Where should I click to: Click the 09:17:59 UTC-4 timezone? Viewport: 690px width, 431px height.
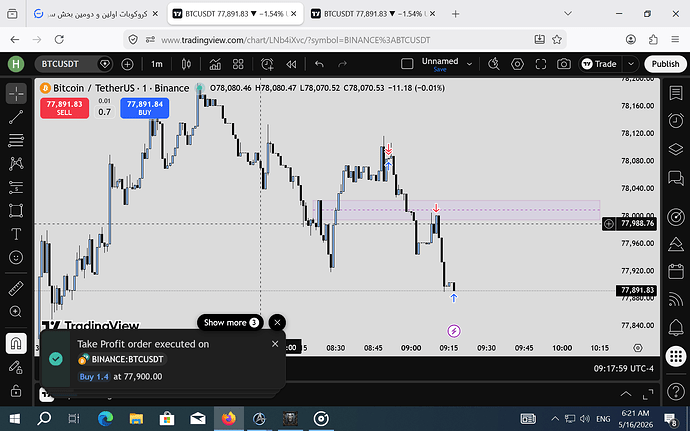point(624,368)
